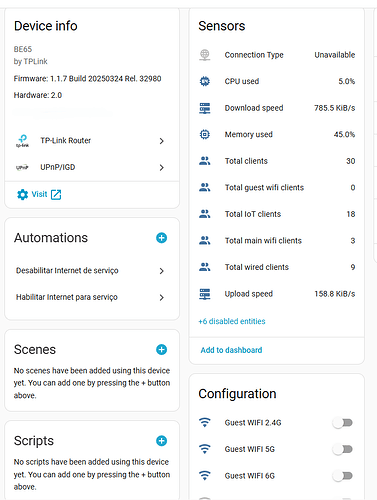Click the Firmware version text
Image resolution: width=377 pixels, height=500 pixels.
(x=87, y=79)
